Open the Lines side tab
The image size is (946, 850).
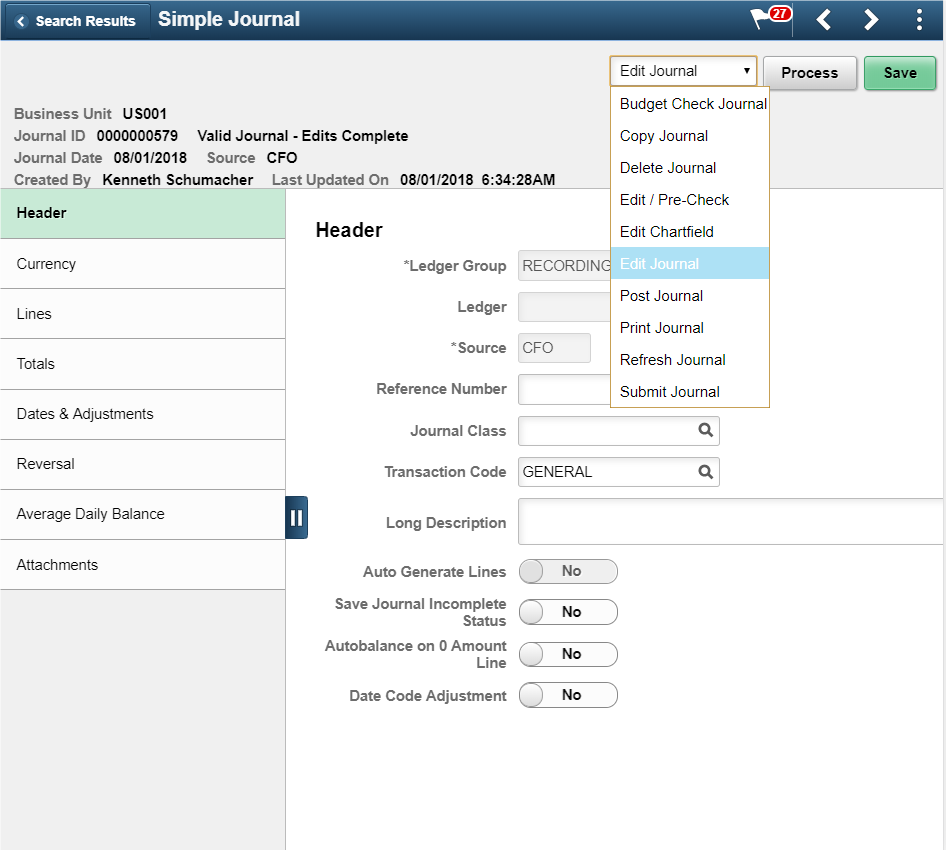tap(142, 314)
